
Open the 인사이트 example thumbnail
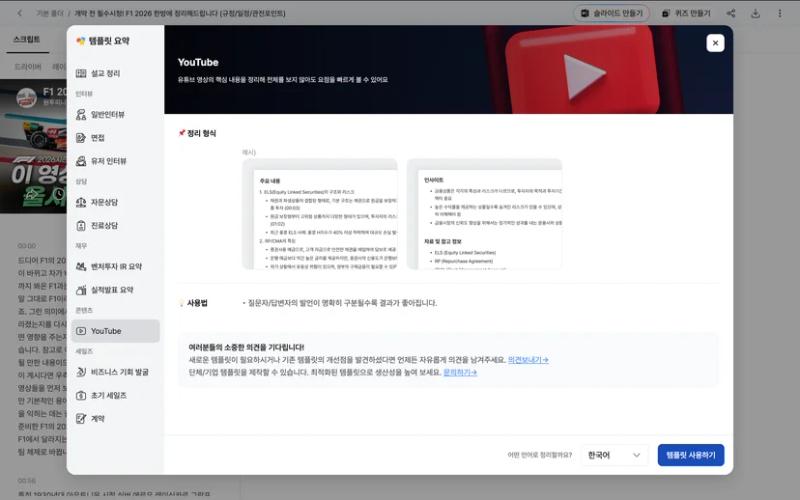point(484,214)
